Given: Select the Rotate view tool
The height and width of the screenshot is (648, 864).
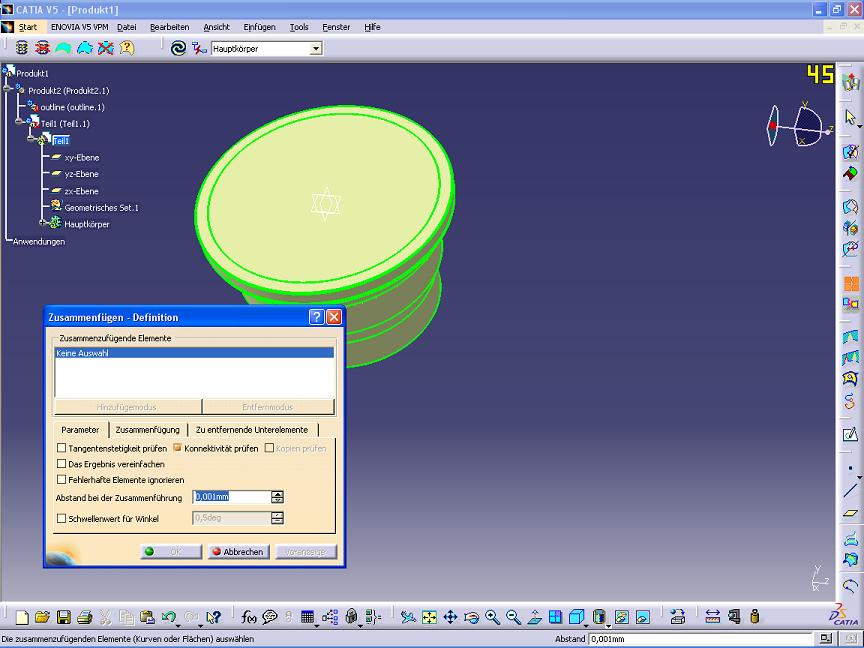Looking at the screenshot, I should pos(471,617).
